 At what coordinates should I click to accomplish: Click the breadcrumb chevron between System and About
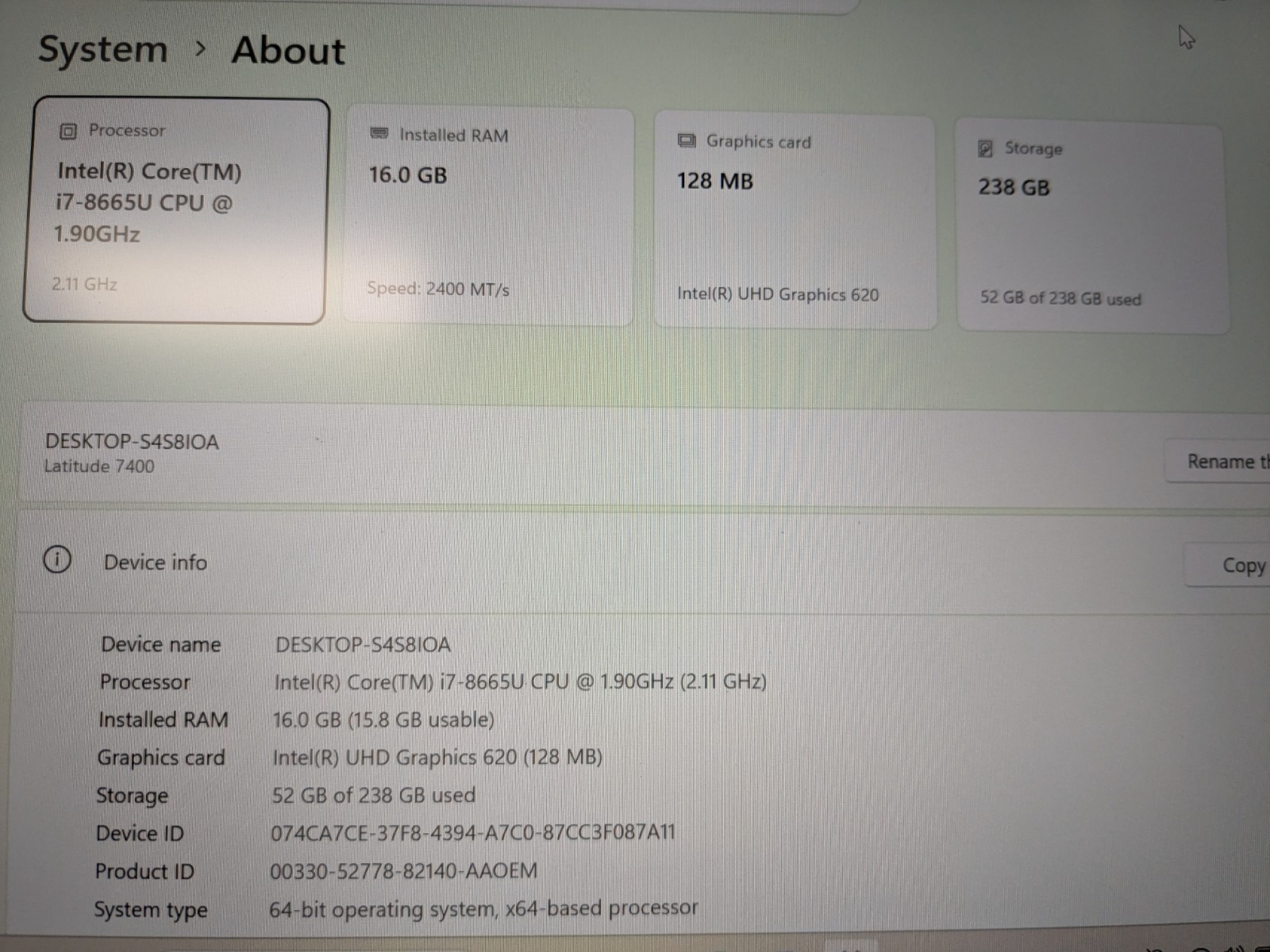[200, 49]
